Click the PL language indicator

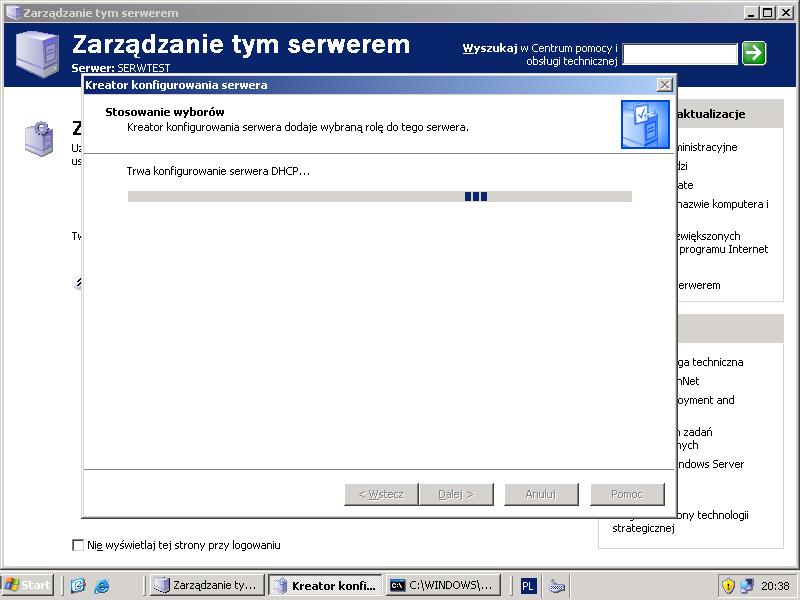[x=528, y=586]
